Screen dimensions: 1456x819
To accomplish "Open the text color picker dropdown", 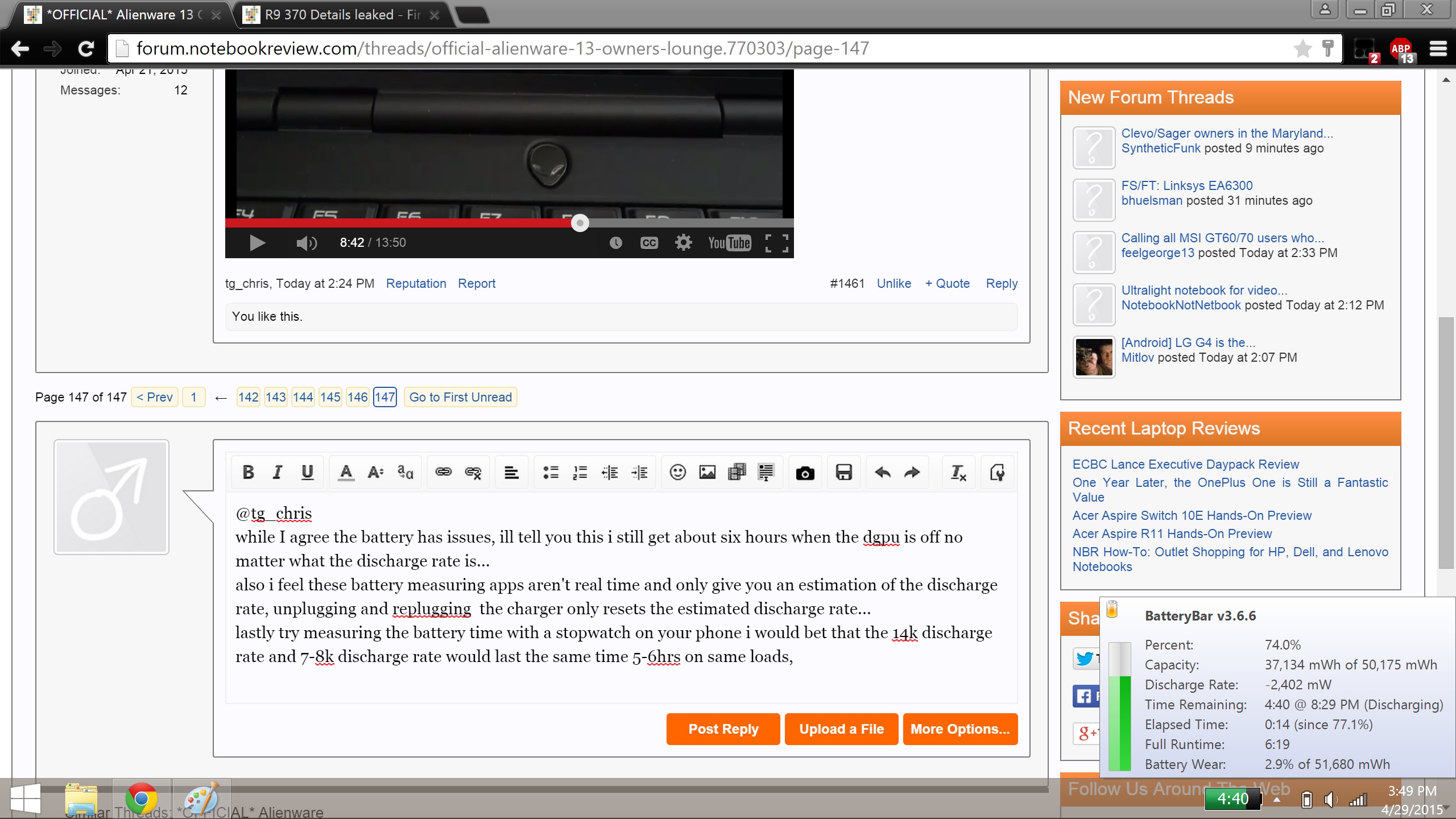I will pos(346,472).
